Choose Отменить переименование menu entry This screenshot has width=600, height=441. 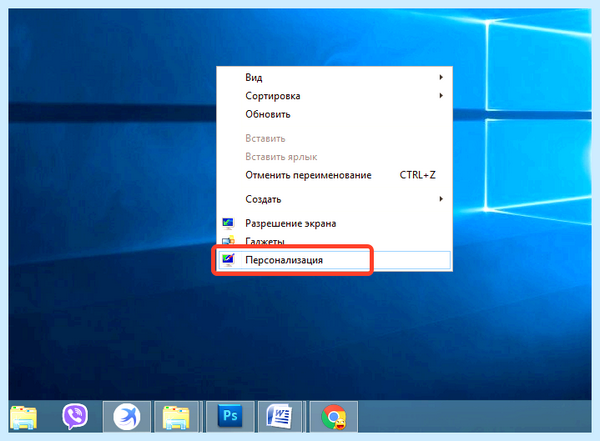click(x=334, y=175)
